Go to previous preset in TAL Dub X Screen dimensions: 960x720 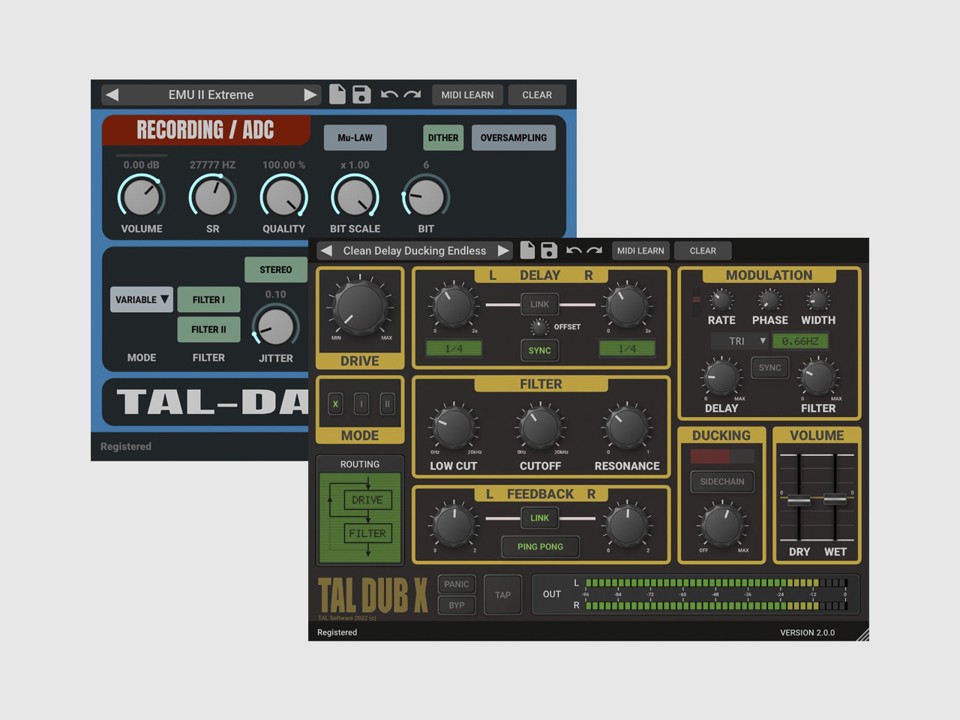tap(326, 250)
